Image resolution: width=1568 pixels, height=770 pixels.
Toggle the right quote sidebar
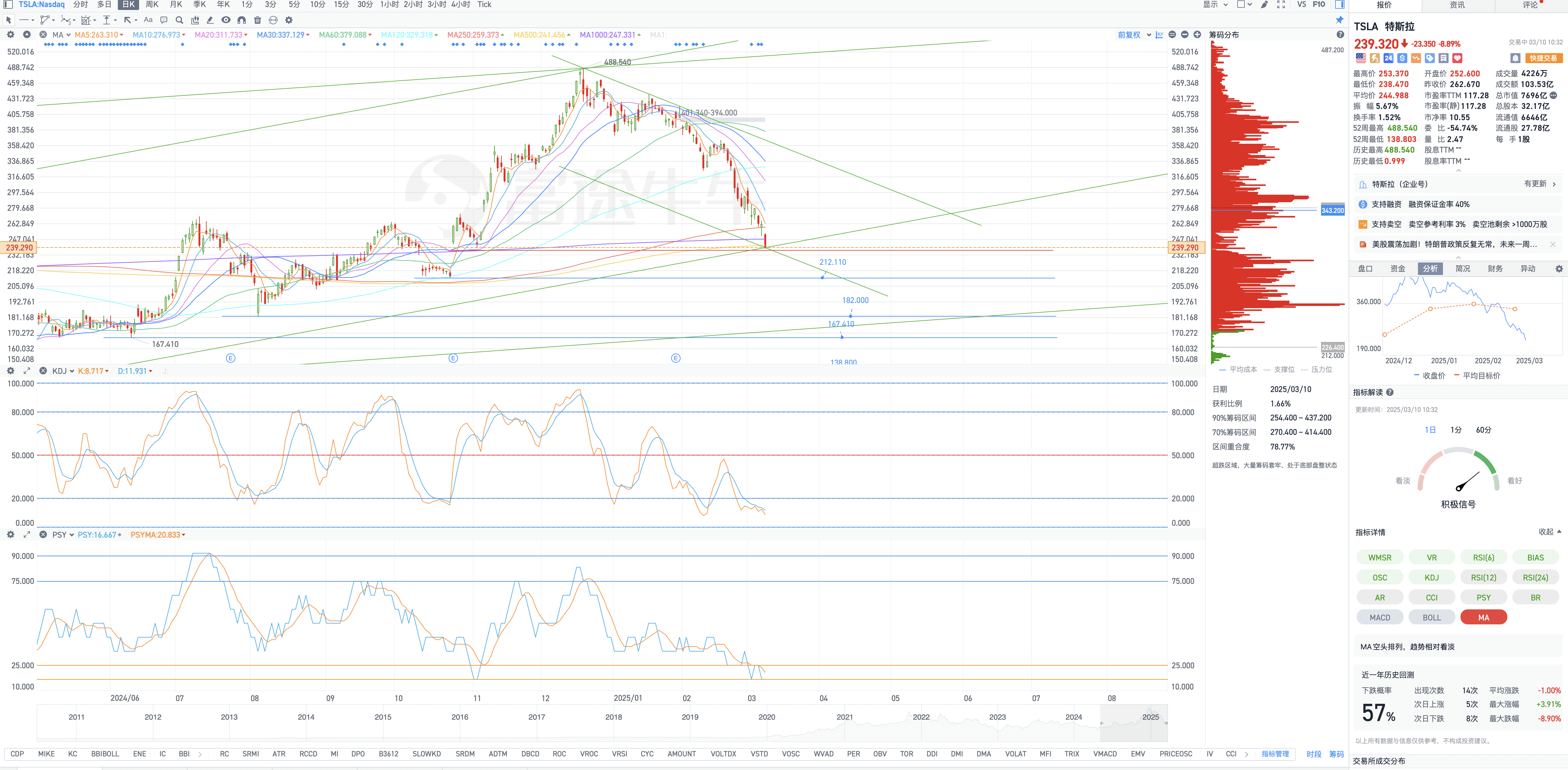[1340, 4]
